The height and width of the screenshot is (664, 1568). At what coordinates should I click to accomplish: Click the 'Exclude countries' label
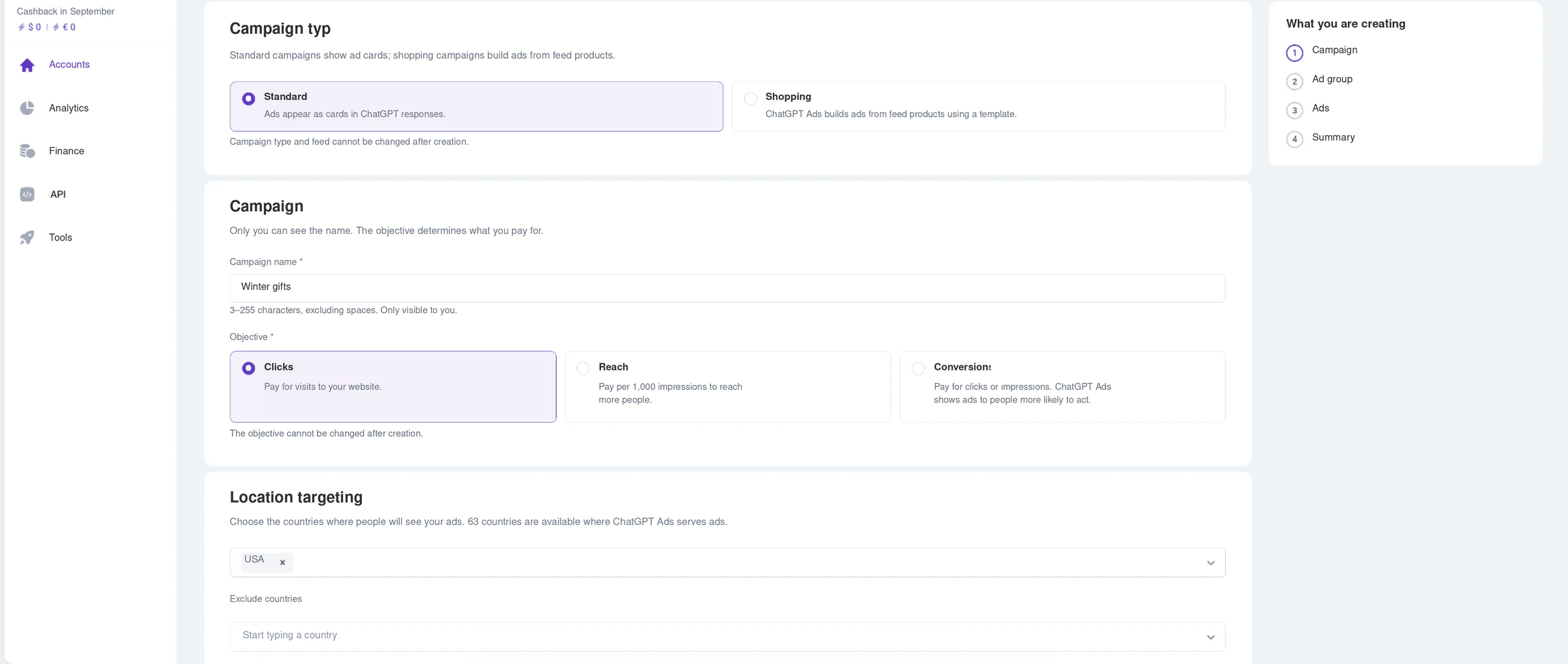[266, 599]
